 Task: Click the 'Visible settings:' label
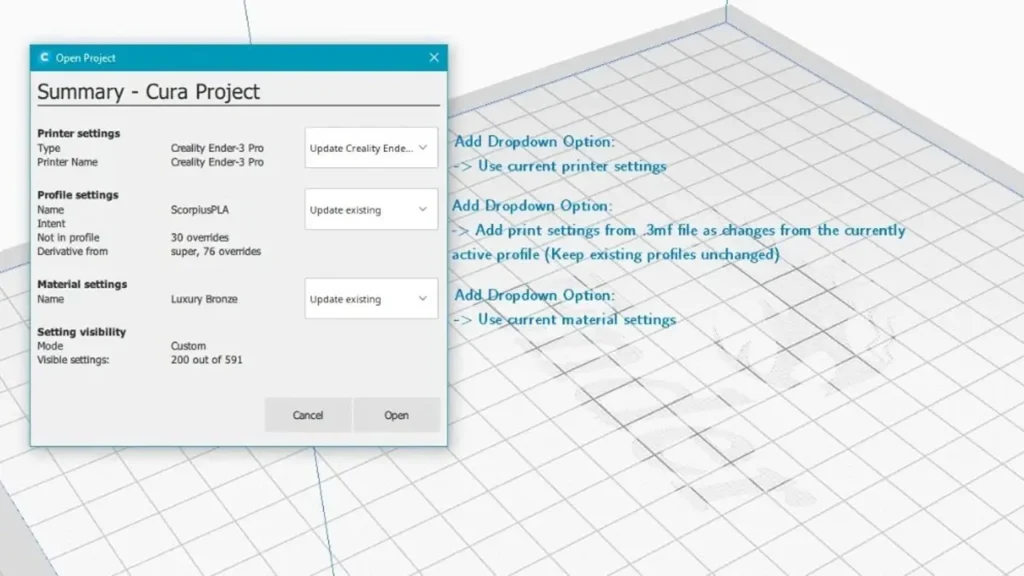73,360
